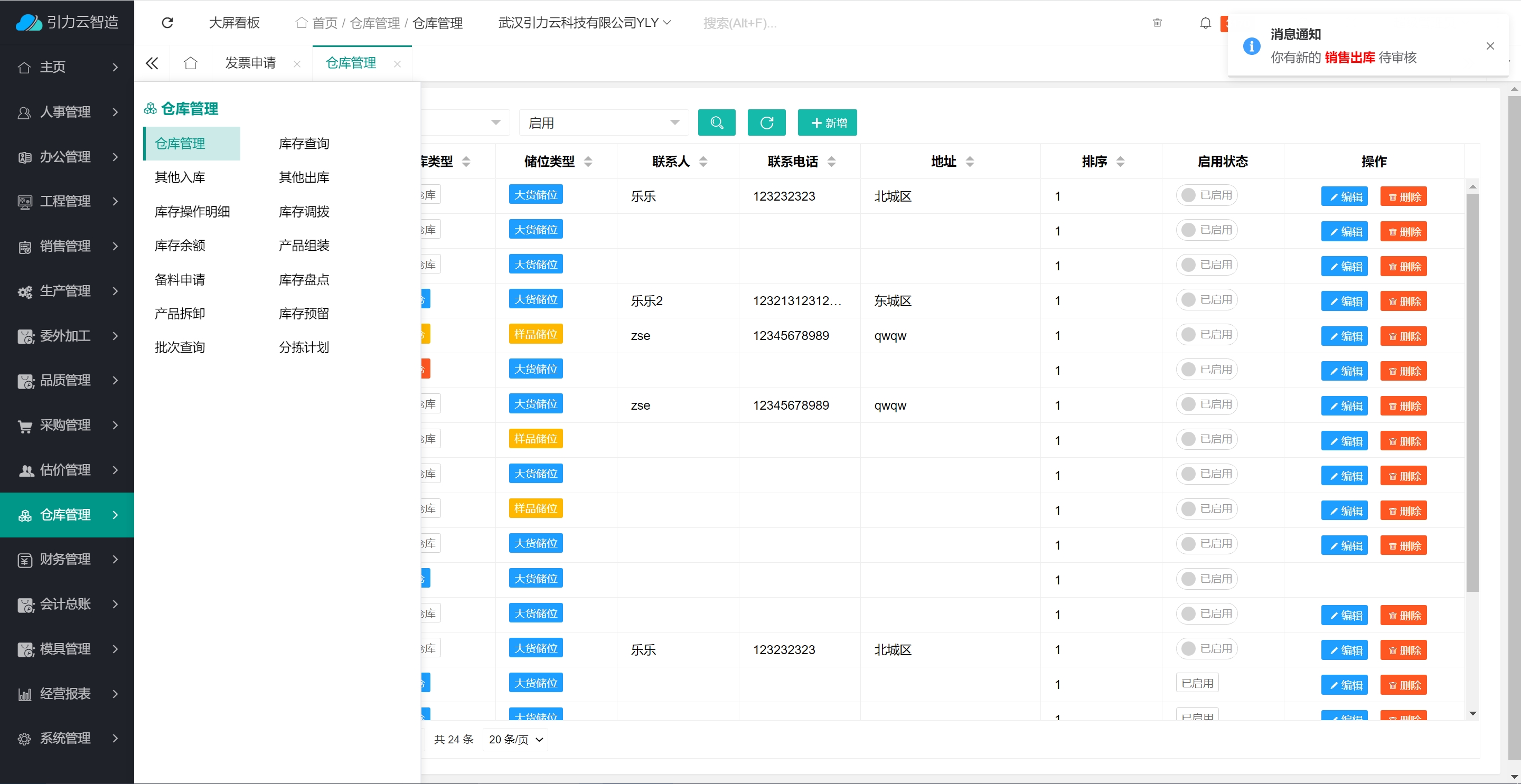This screenshot has height=784, width=1521.
Task: Click the green search magnifier button
Action: click(x=716, y=123)
